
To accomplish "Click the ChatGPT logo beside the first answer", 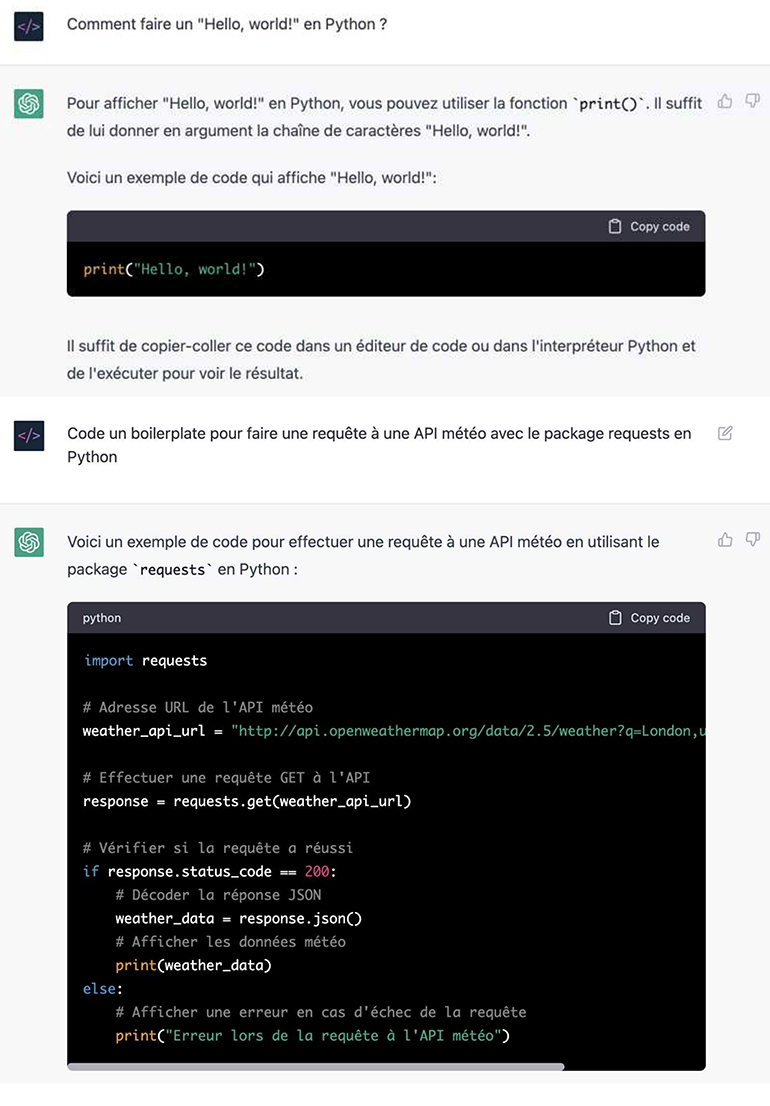I will pyautogui.click(x=29, y=104).
